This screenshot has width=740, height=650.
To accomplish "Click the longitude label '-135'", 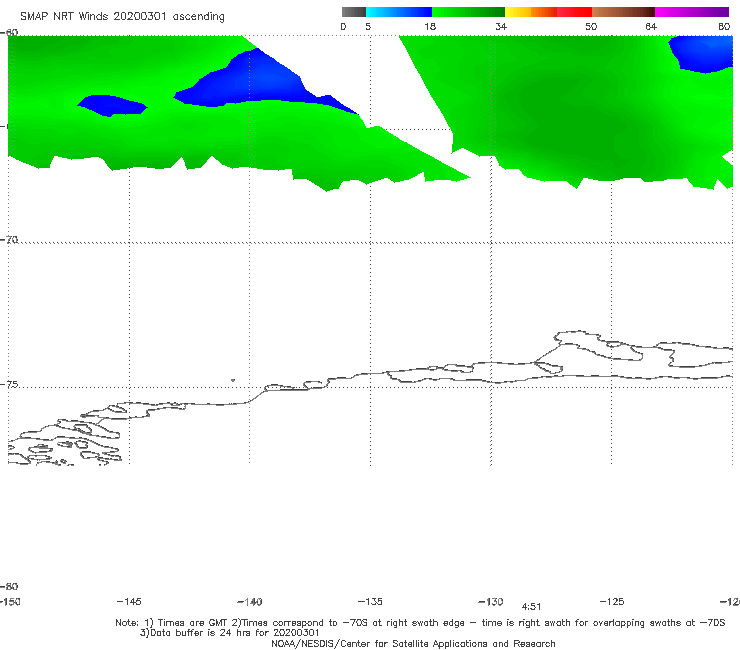I will (x=370, y=601).
